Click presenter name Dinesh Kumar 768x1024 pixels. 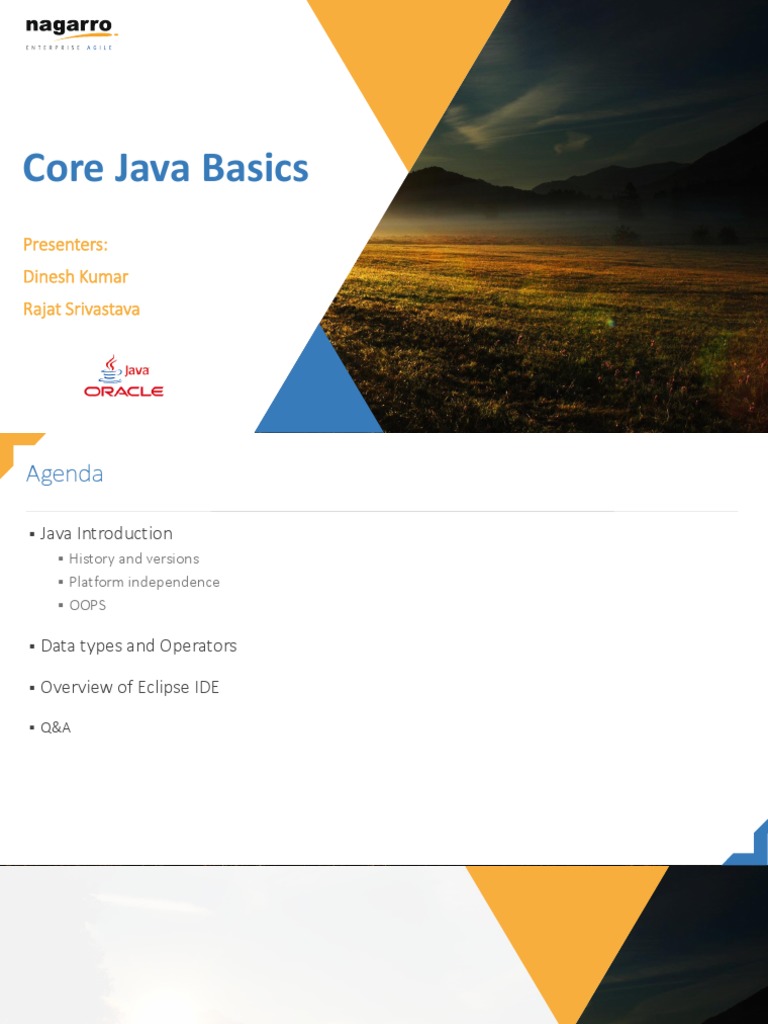click(x=76, y=277)
